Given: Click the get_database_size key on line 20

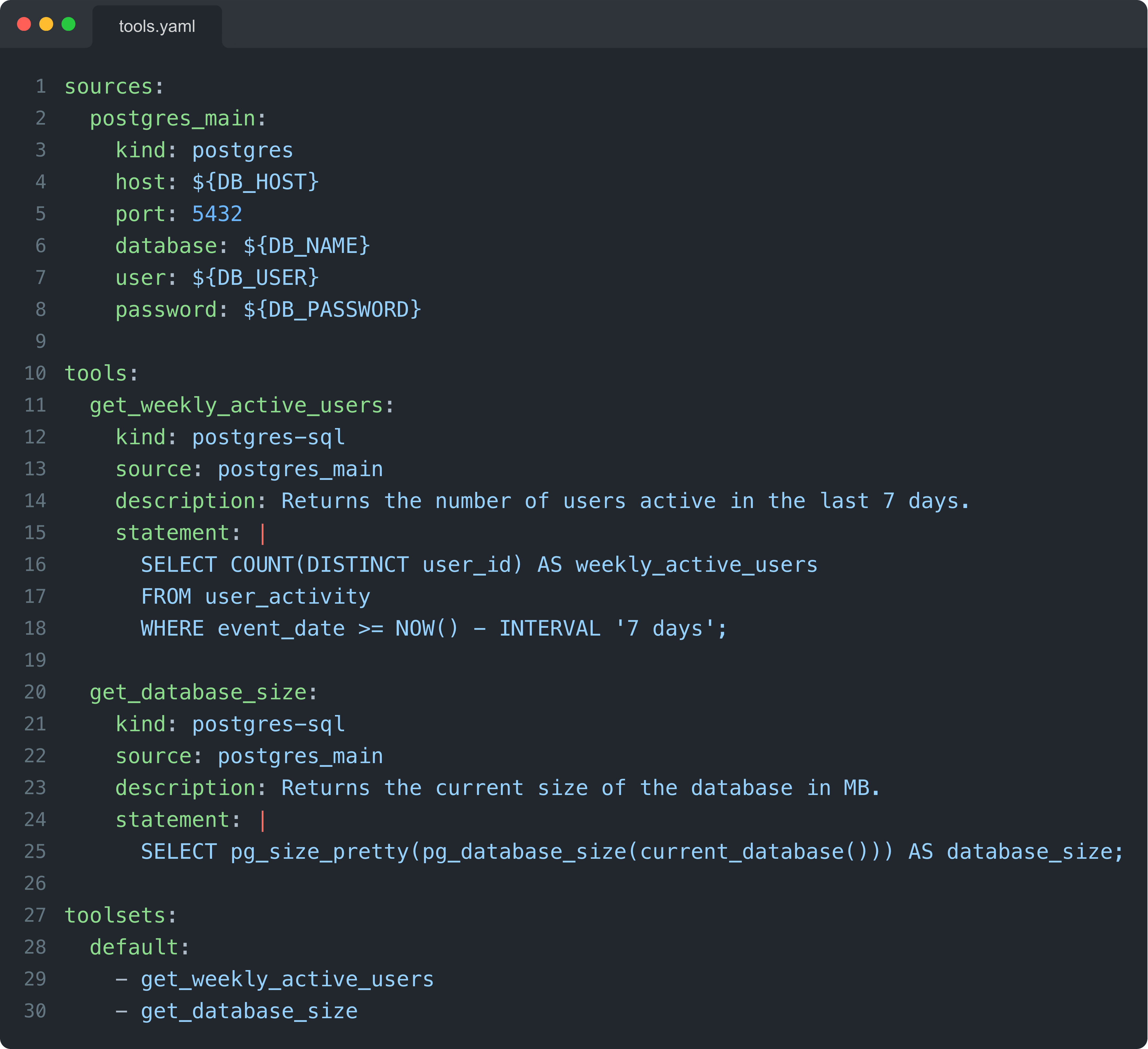Looking at the screenshot, I should coord(198,692).
